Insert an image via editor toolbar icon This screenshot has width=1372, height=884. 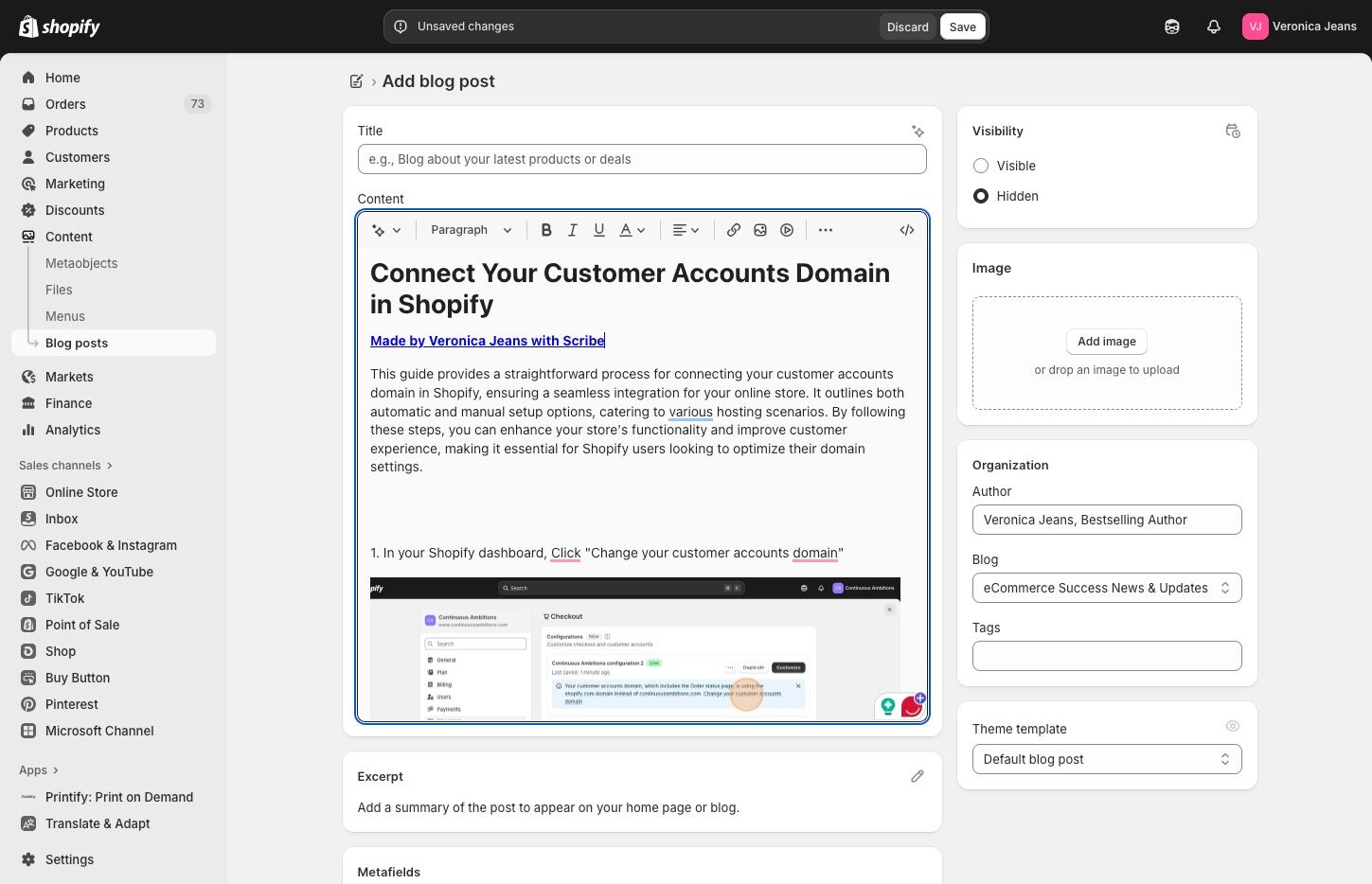click(x=759, y=230)
